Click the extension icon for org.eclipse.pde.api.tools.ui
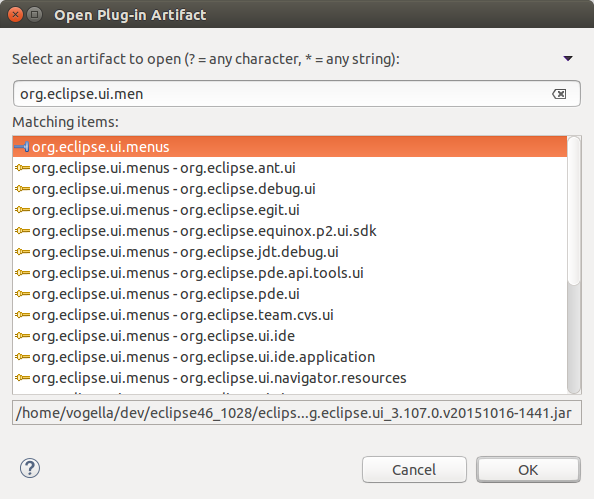The height and width of the screenshot is (499, 594). (x=22, y=273)
